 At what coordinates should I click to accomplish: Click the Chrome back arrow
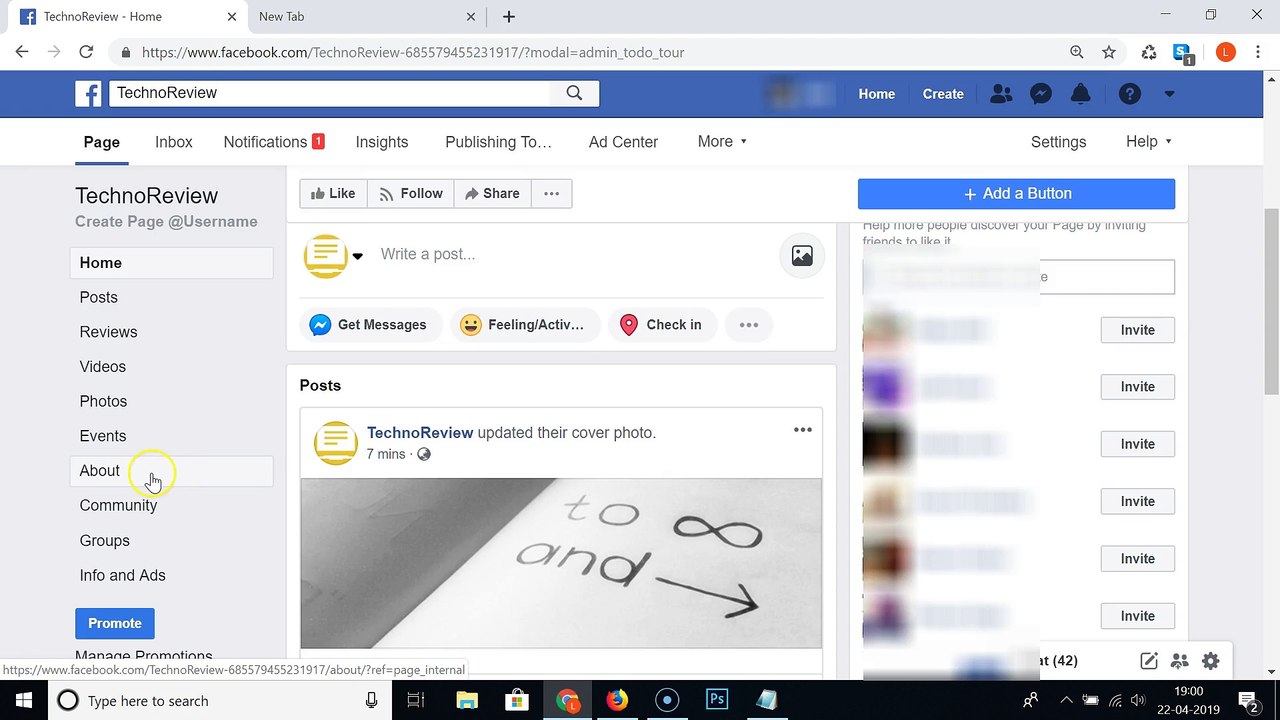tap(22, 52)
